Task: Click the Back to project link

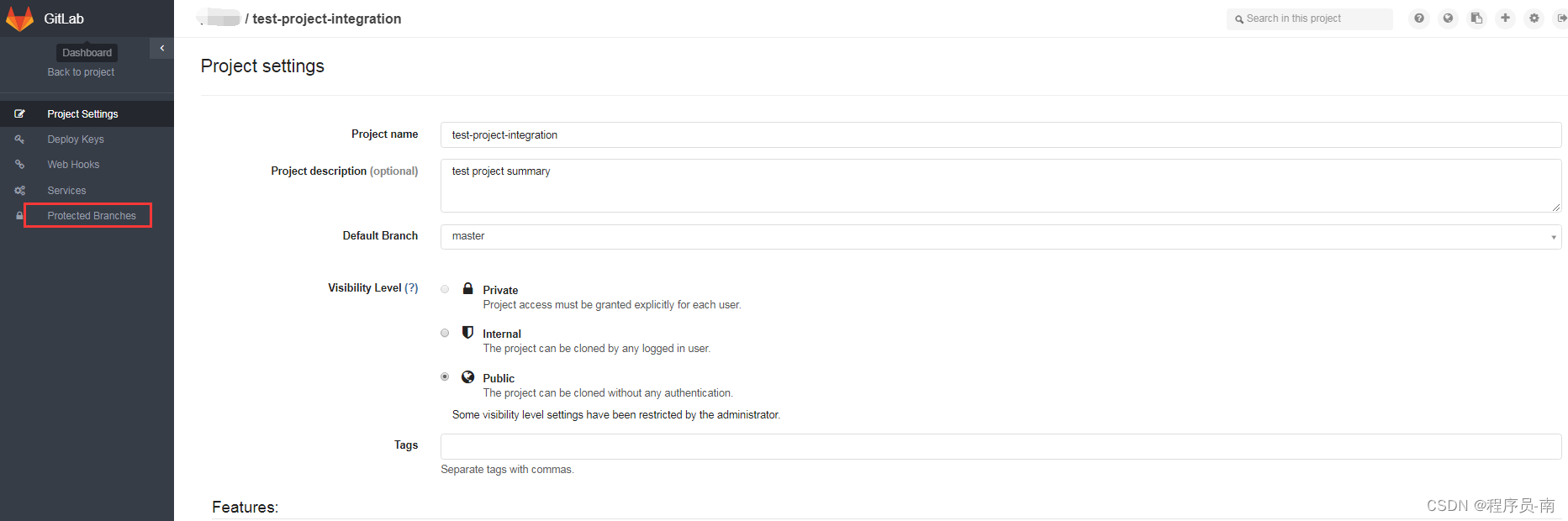Action: coord(81,71)
